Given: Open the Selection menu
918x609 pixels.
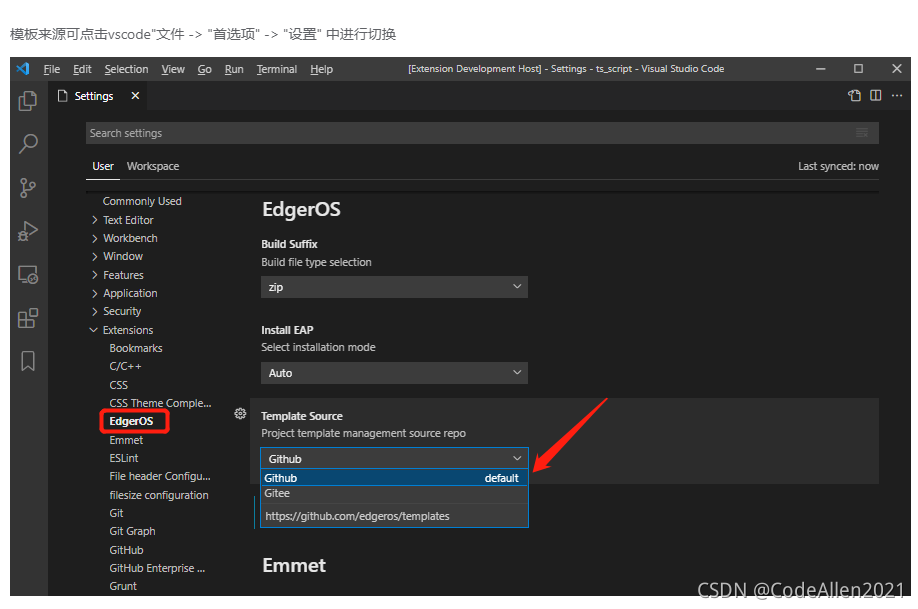Looking at the screenshot, I should 126,69.
